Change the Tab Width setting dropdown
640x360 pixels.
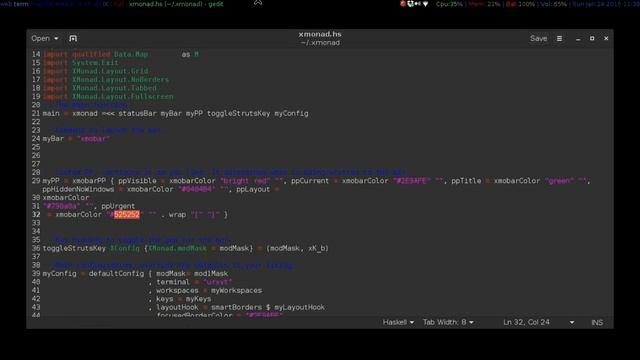pyautogui.click(x=448, y=322)
